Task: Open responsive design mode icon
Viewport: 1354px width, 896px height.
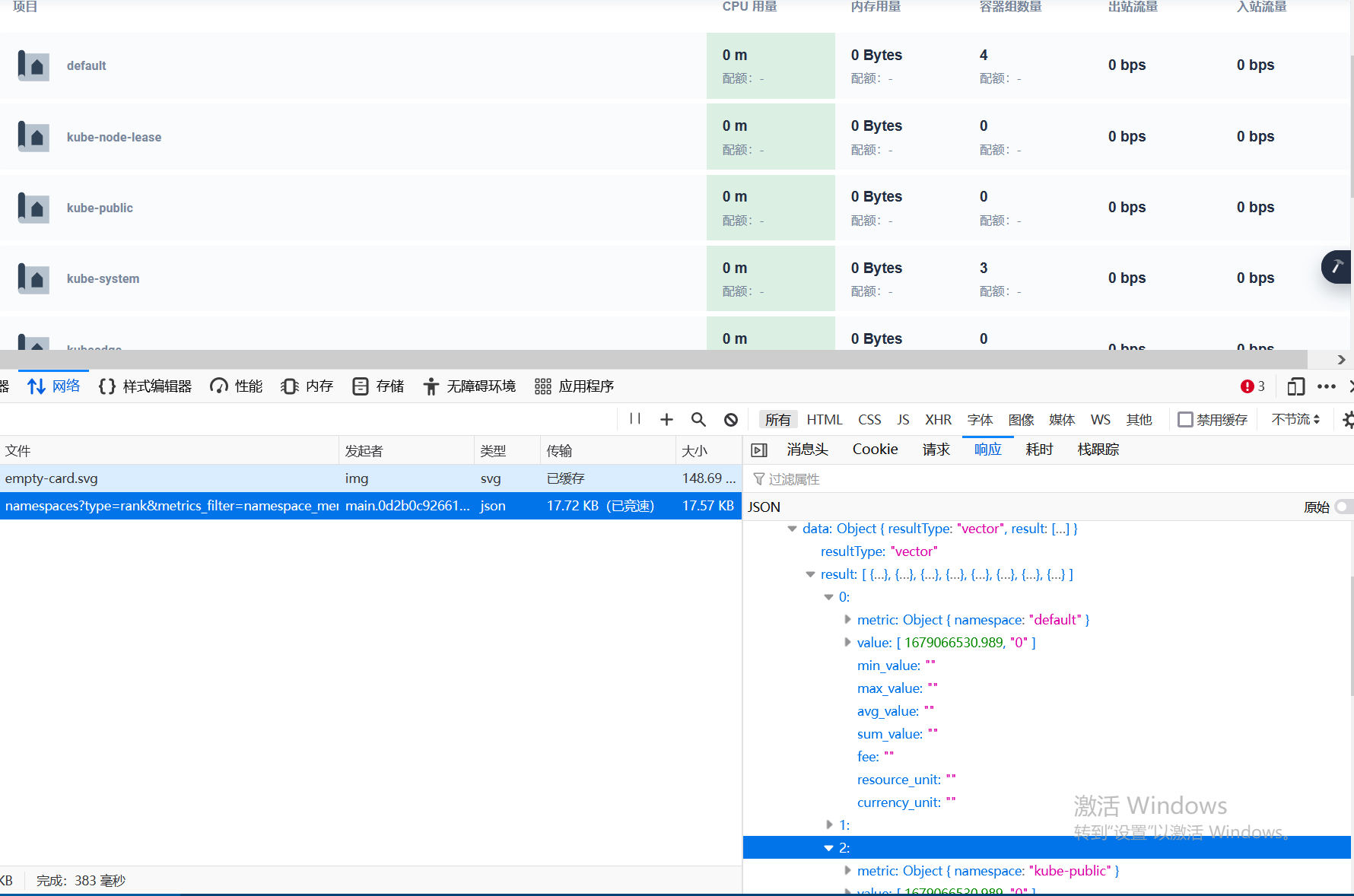Action: coord(1295,386)
